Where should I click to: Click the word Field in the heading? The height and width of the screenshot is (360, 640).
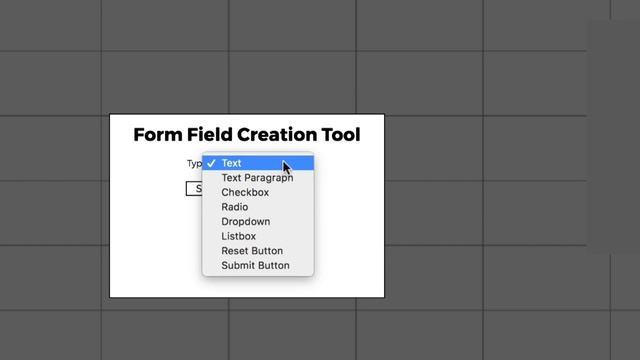pos(209,135)
